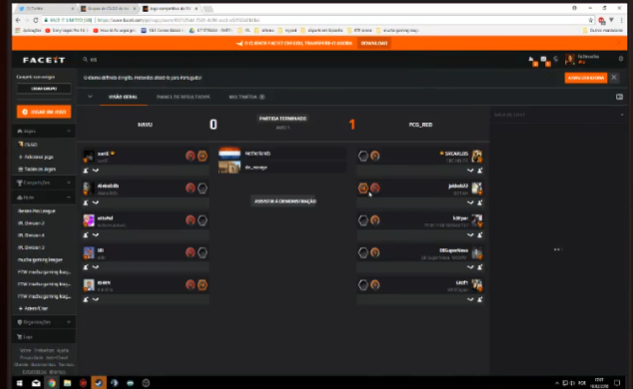
Task: Click add-friend icon under NAVU captain
Action: pos(86,170)
